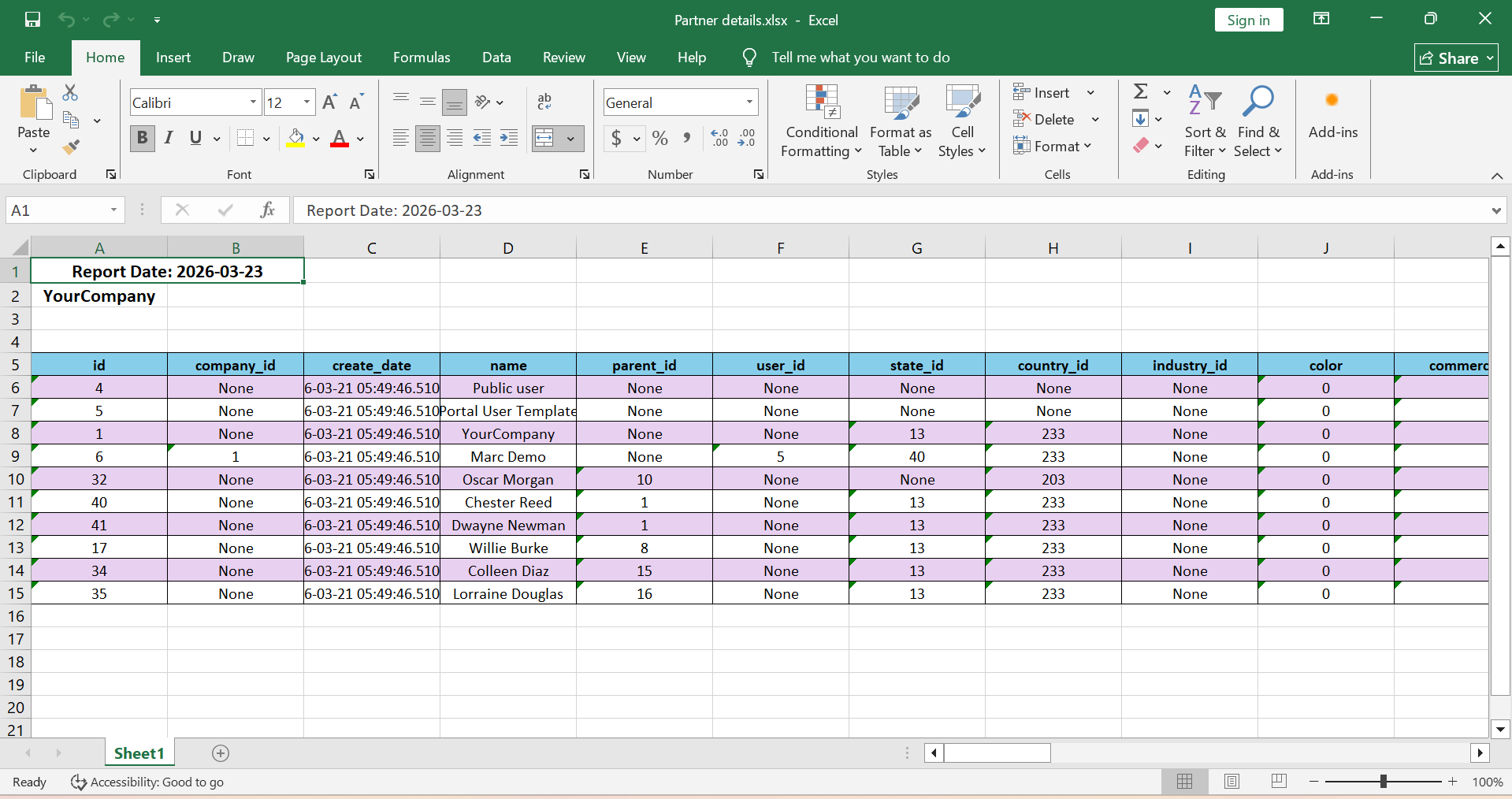Open the Fill Color dropdown arrow
The height and width of the screenshot is (799, 1512).
(315, 138)
